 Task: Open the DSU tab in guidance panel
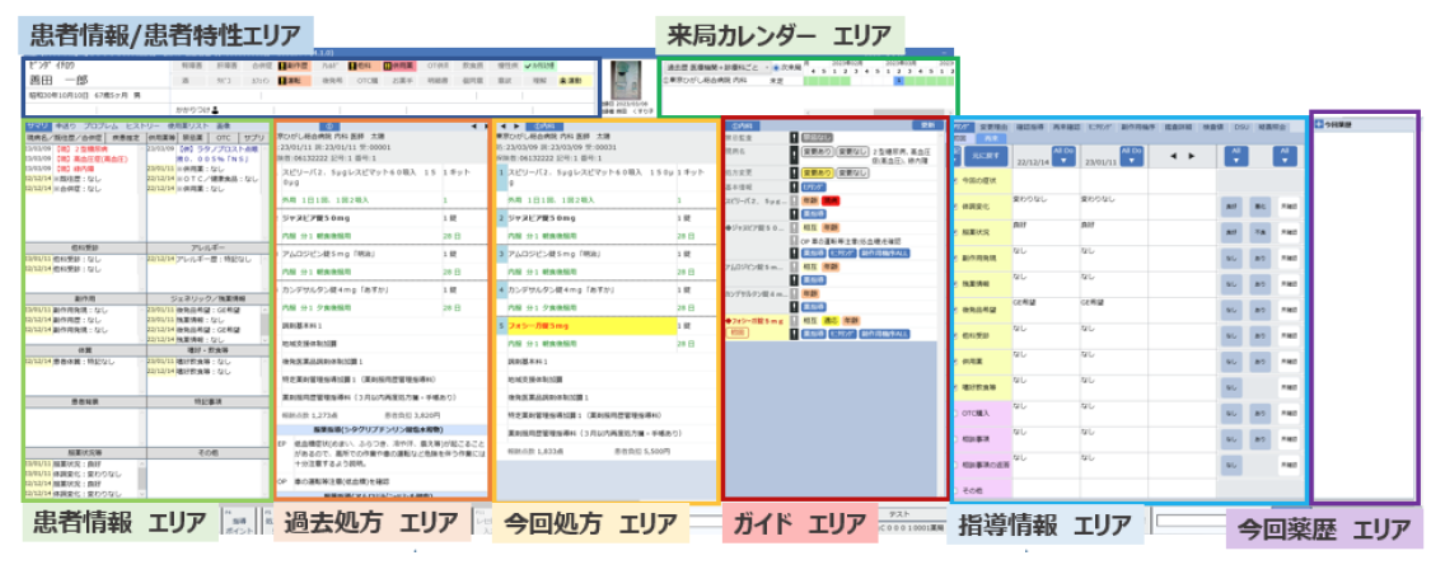[x=1241, y=127]
